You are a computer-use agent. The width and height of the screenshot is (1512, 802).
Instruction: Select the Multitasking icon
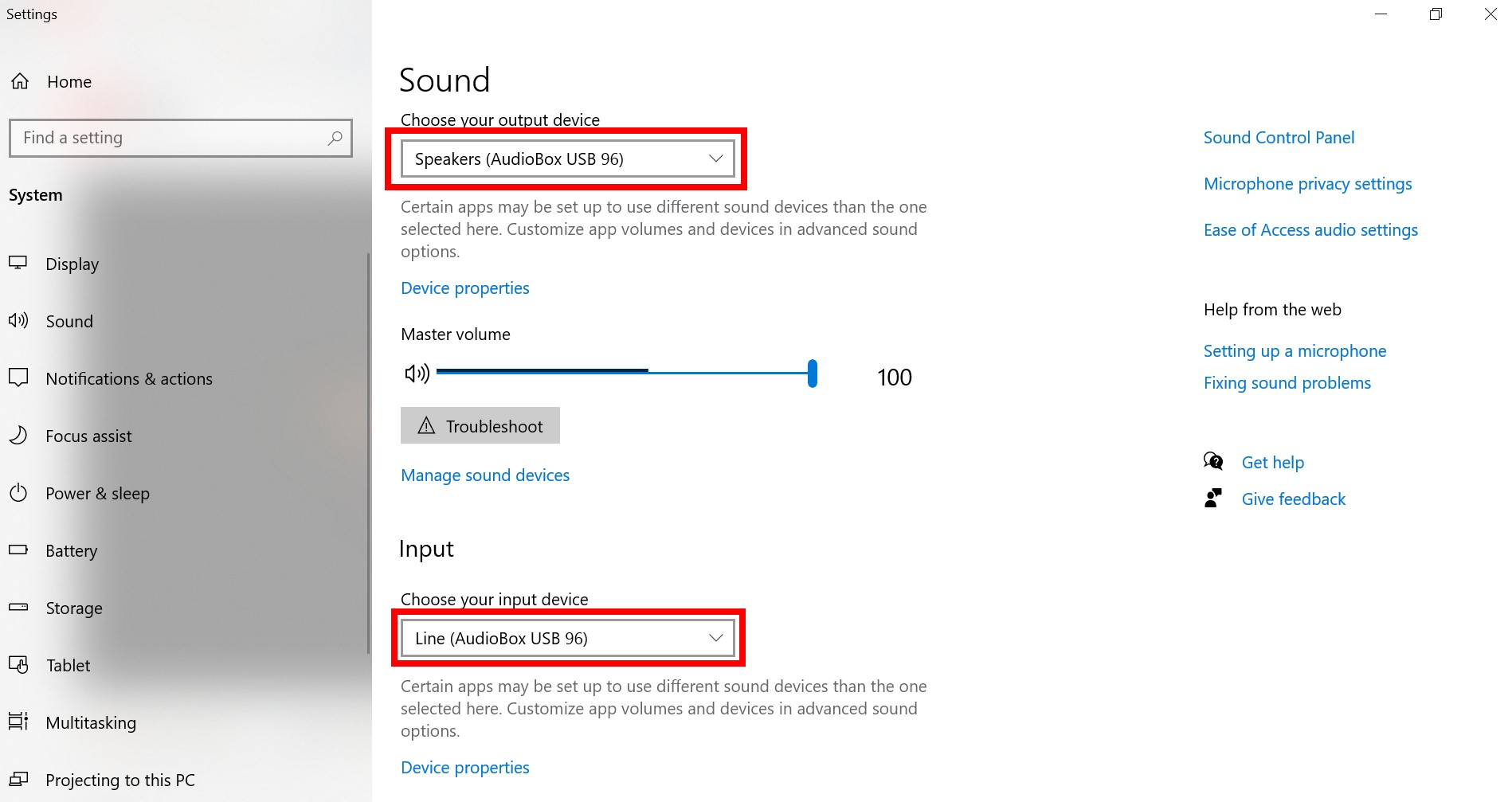19,722
